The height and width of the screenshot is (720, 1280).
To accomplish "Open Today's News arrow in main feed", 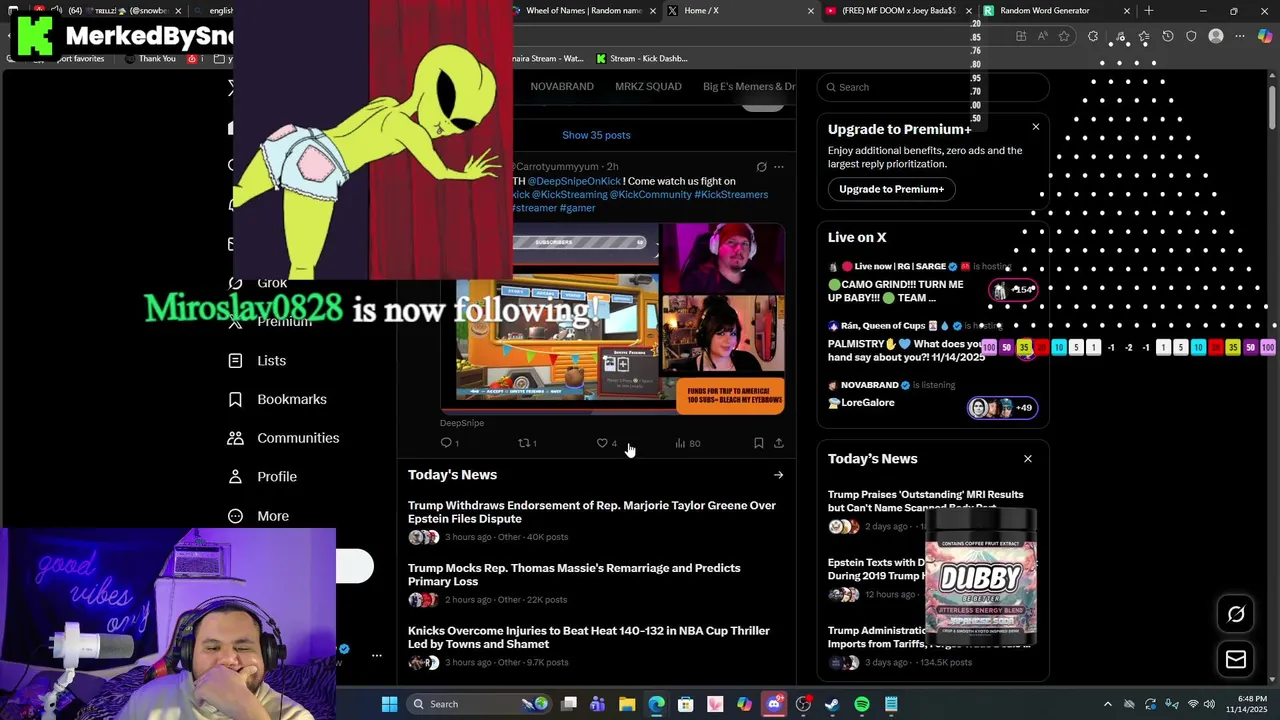I will point(778,475).
